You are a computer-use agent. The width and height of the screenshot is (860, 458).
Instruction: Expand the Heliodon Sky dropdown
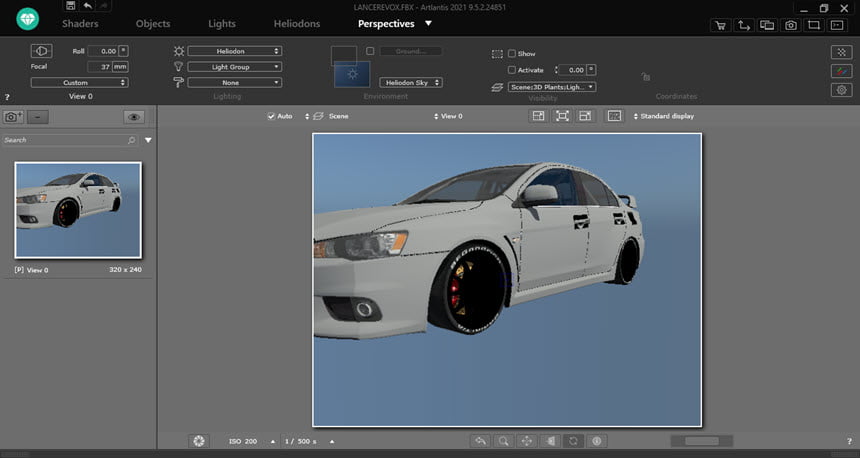(411, 82)
